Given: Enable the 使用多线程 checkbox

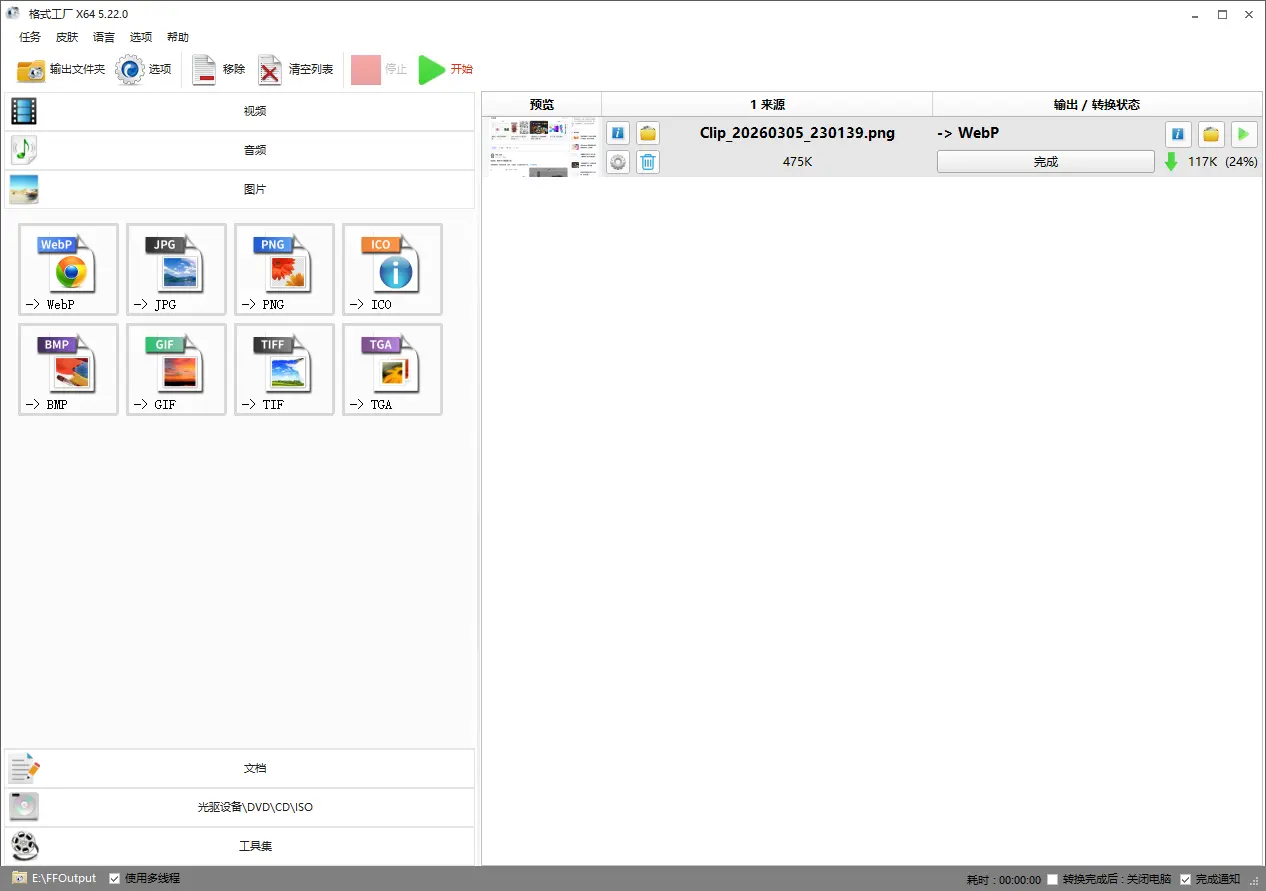Looking at the screenshot, I should coord(114,878).
